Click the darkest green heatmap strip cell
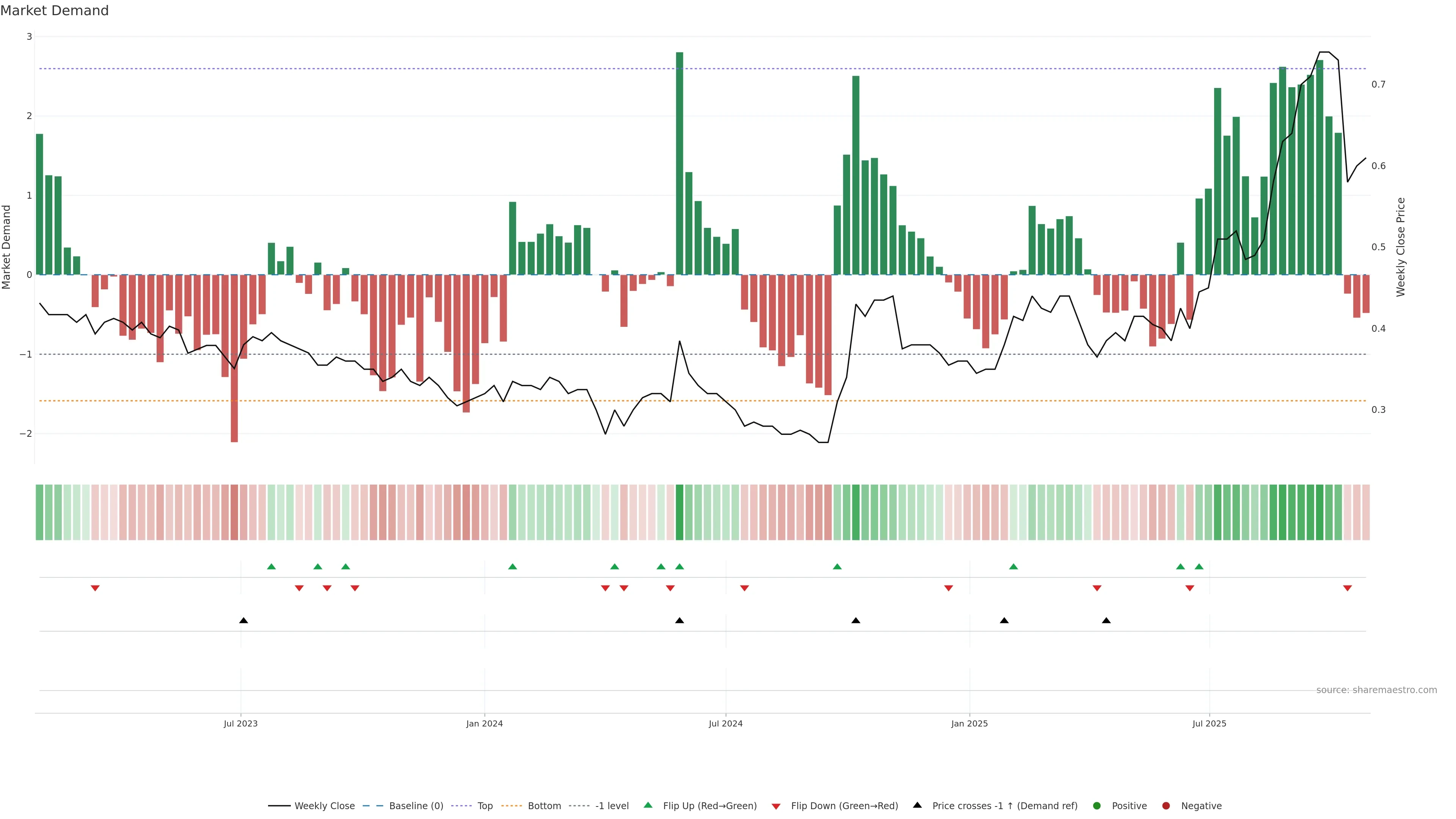The height and width of the screenshot is (819, 1456). [679, 512]
